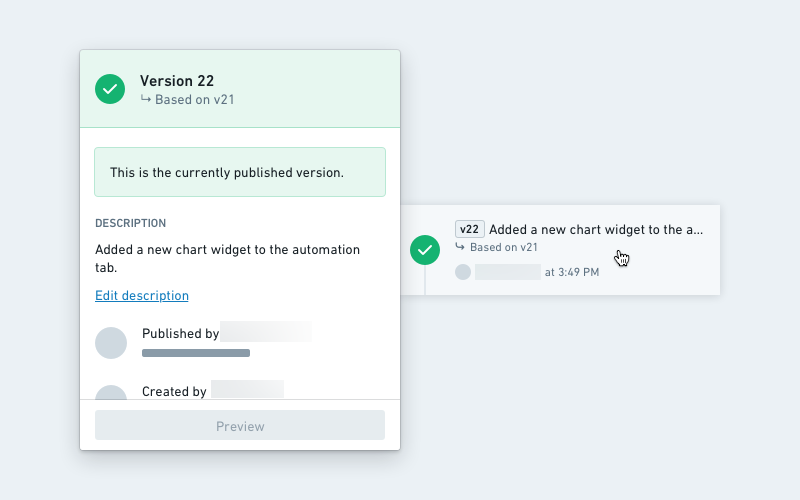Click the branch arrow icon in the v22 timeline row
800x500 pixels.
tap(460, 246)
